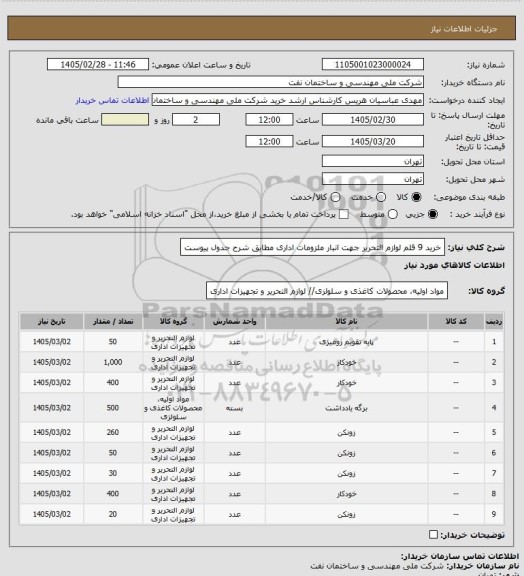Click the delivery province field تهران
The image size is (524, 576).
tap(373, 161)
